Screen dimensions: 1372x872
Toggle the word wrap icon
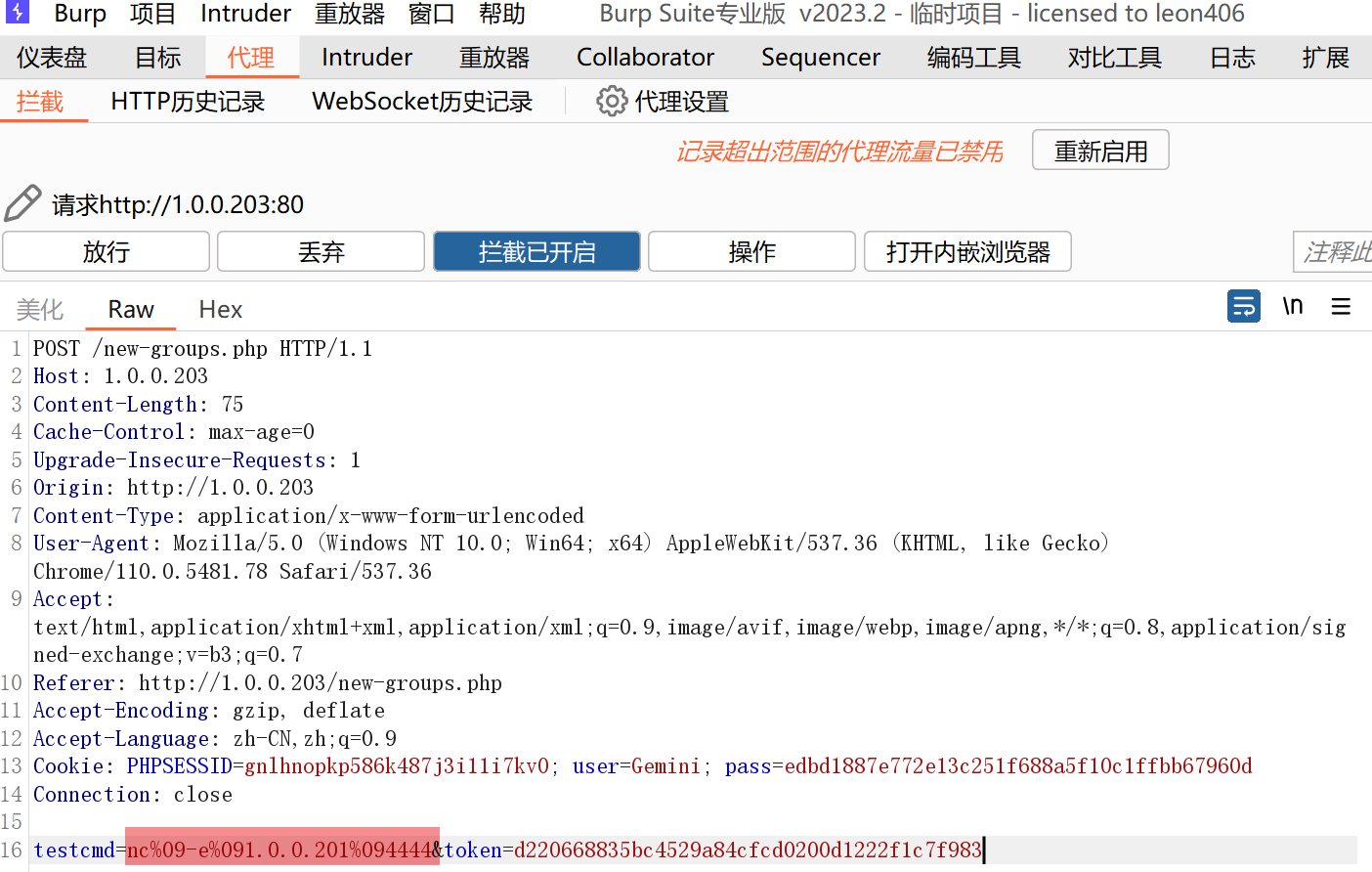pos(1244,306)
